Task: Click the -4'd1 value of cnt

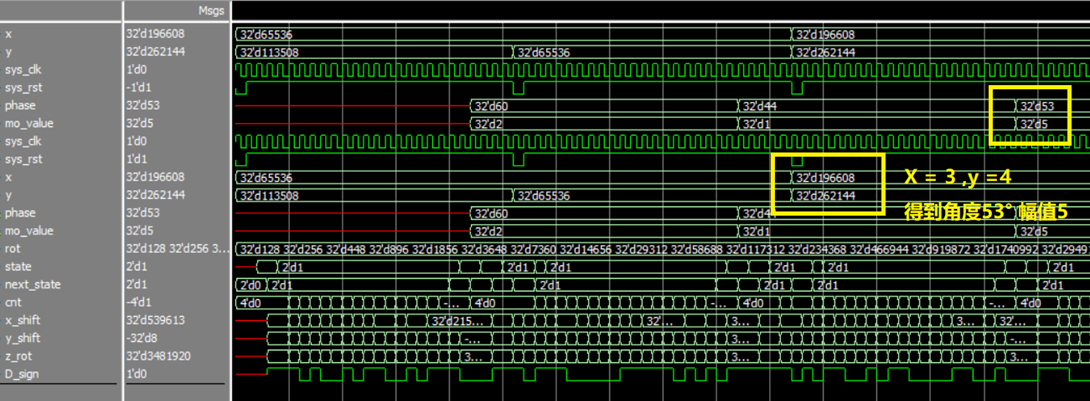Action: pos(138,302)
